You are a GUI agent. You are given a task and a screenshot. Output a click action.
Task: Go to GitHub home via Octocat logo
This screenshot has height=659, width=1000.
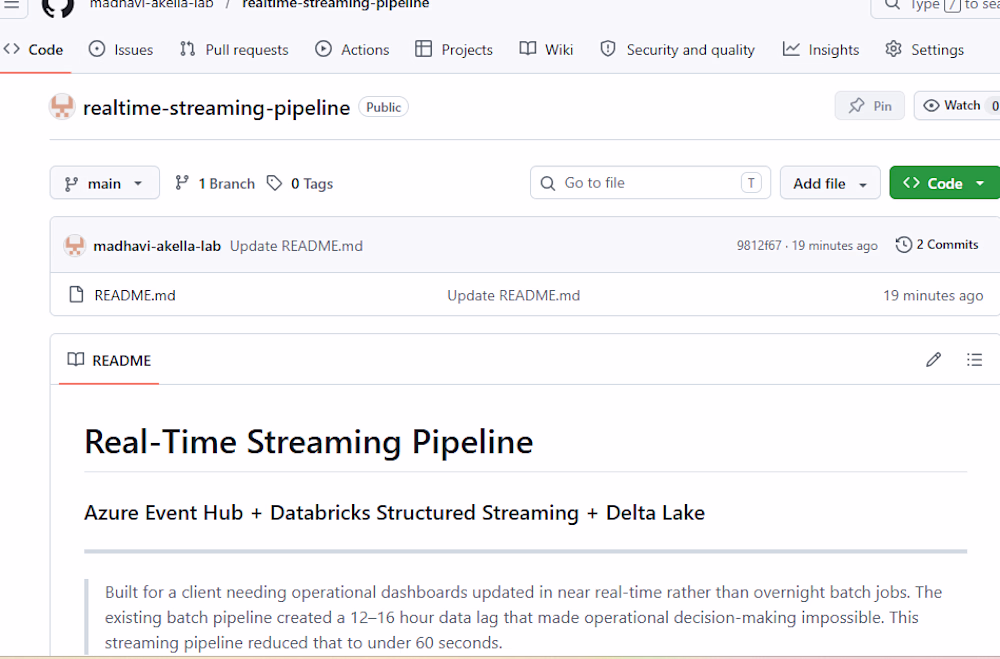click(x=57, y=6)
